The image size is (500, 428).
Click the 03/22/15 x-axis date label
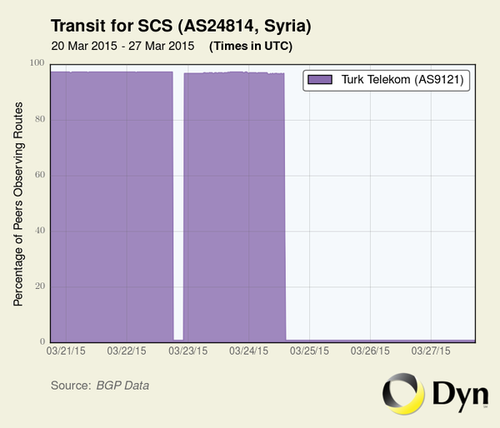coord(127,351)
